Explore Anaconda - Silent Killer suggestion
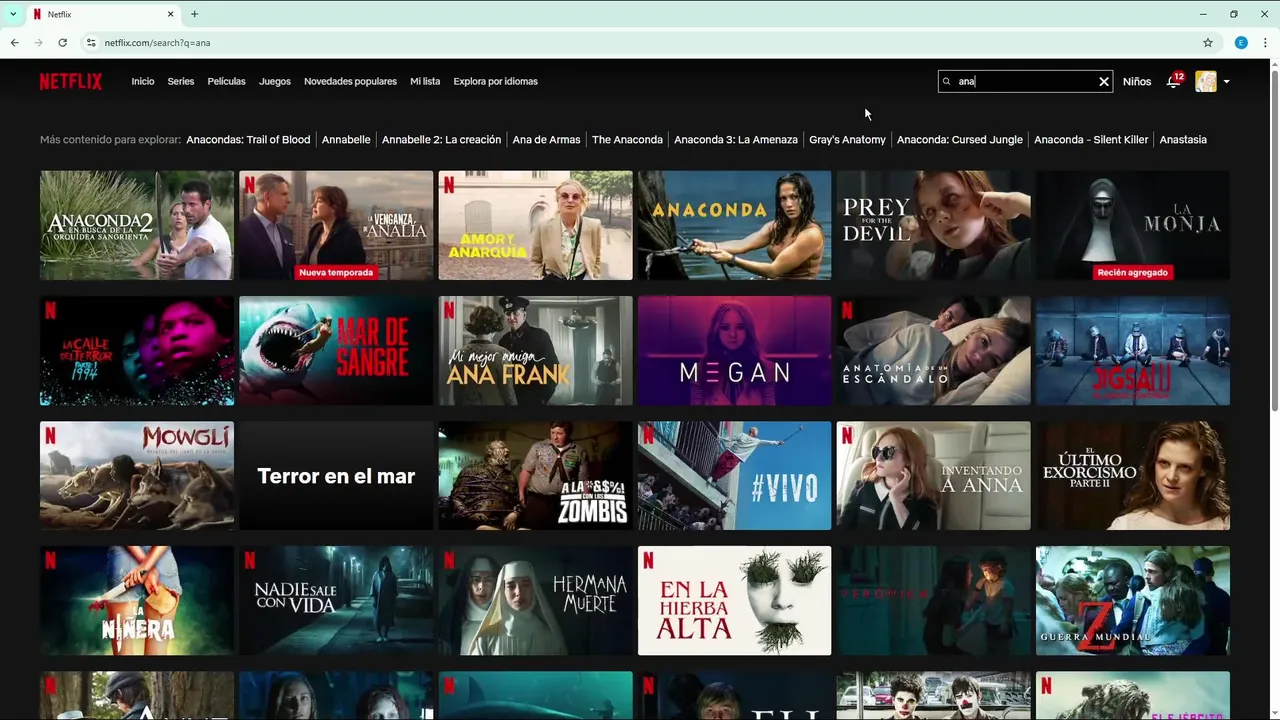The image size is (1280, 720). click(x=1091, y=140)
